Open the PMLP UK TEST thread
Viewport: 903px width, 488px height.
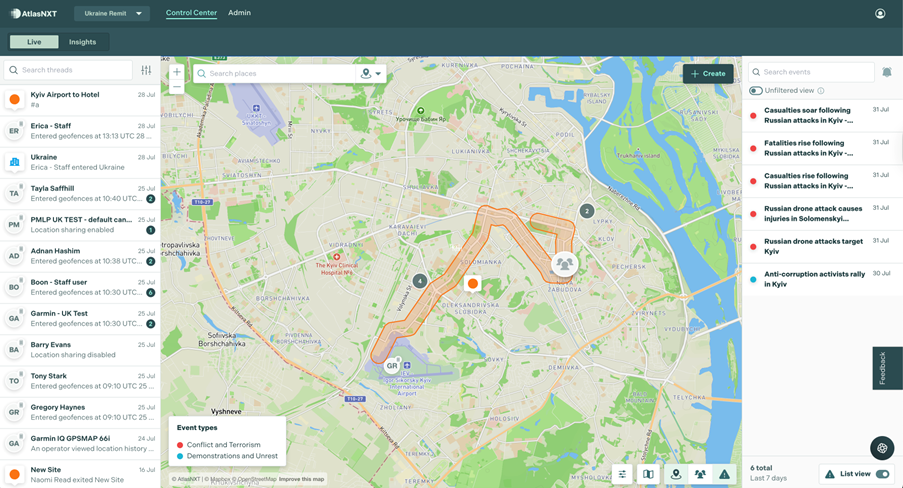(80, 225)
